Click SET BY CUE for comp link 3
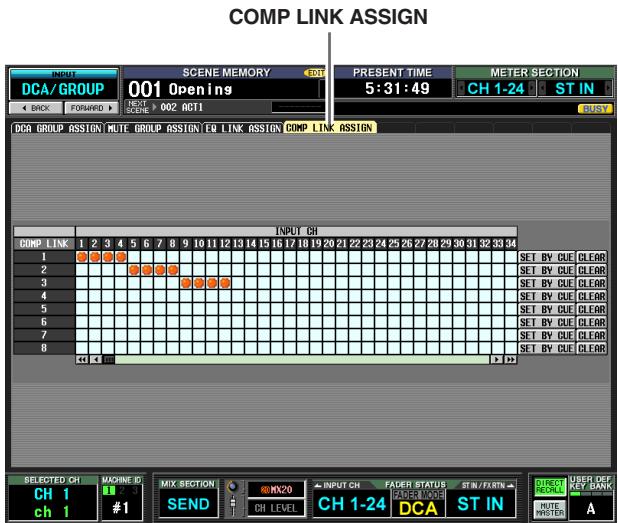Image resolution: width=618 pixels, height=523 pixels. click(x=546, y=283)
